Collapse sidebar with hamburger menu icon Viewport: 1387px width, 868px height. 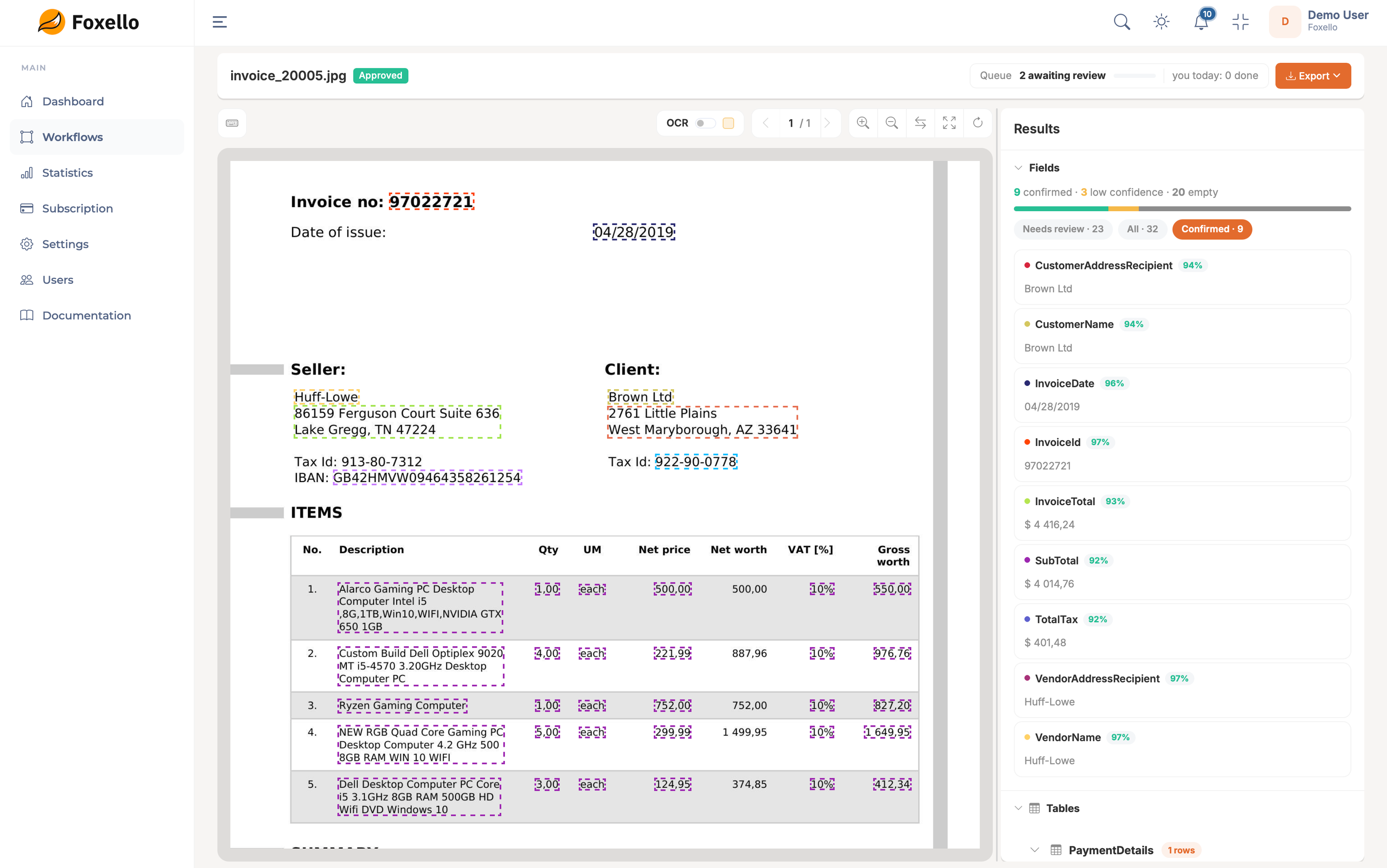[x=220, y=22]
